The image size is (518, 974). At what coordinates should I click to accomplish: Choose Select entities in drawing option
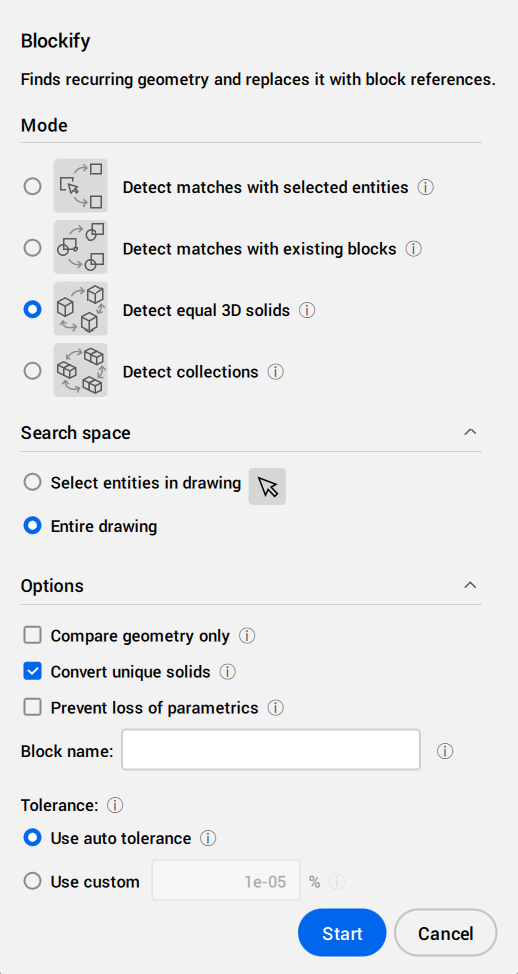pos(32,483)
